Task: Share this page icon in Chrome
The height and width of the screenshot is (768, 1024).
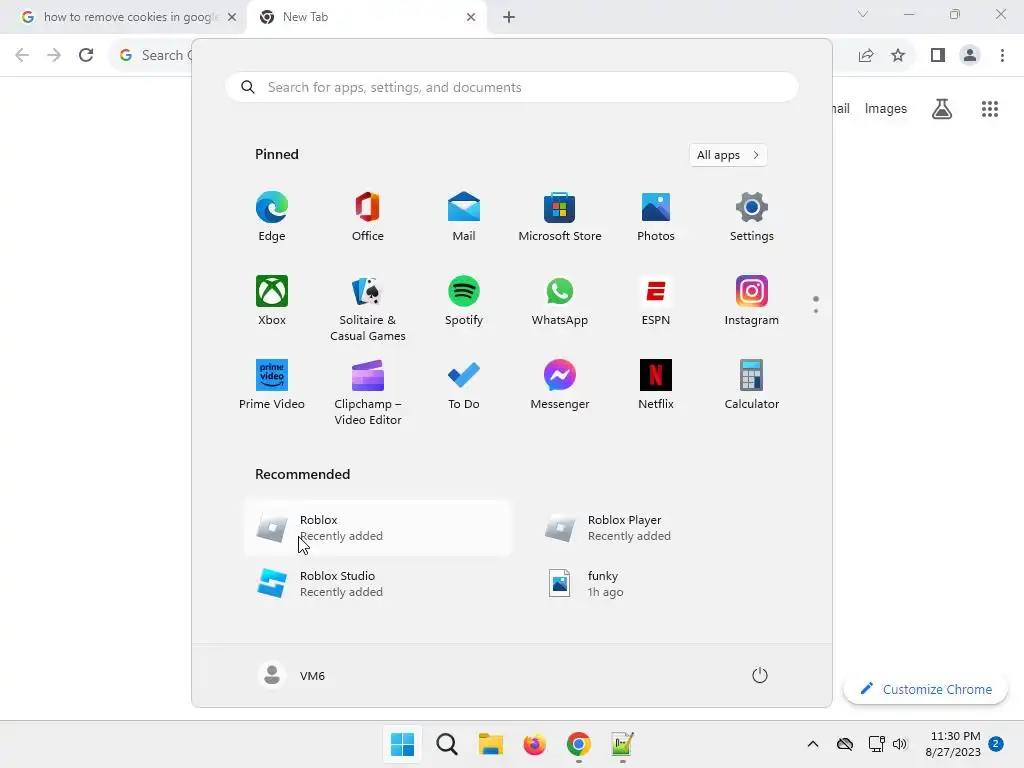Action: 866,55
